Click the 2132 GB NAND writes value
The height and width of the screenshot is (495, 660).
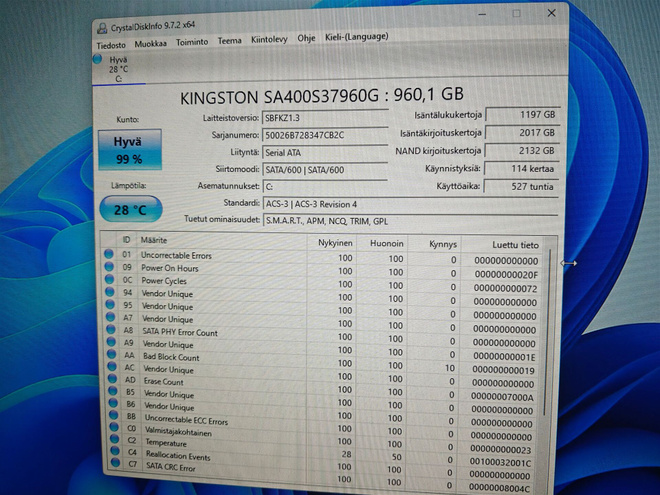pyautogui.click(x=522, y=150)
